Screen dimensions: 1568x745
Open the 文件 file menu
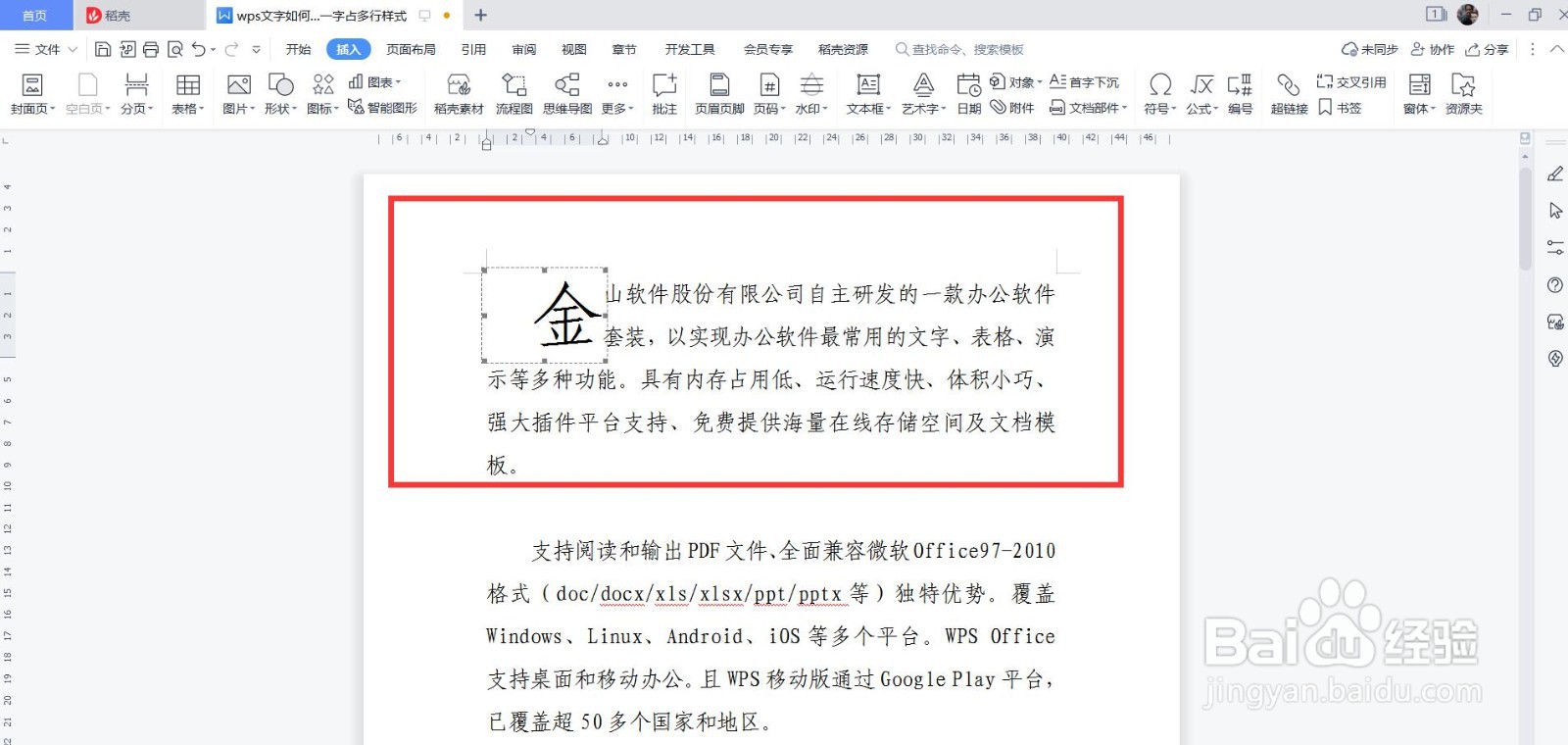(x=46, y=49)
